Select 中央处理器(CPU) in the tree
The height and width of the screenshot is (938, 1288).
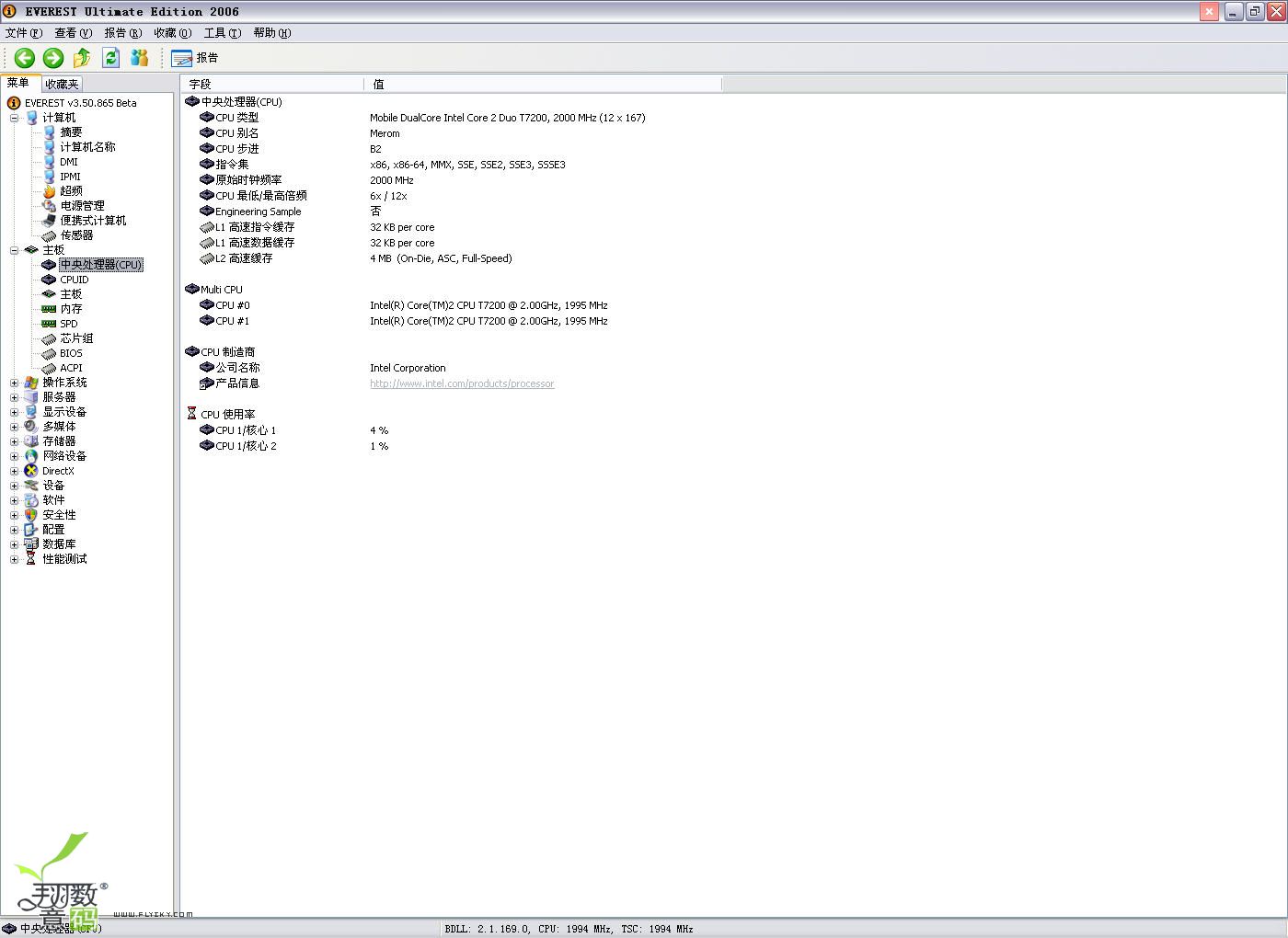[x=101, y=265]
